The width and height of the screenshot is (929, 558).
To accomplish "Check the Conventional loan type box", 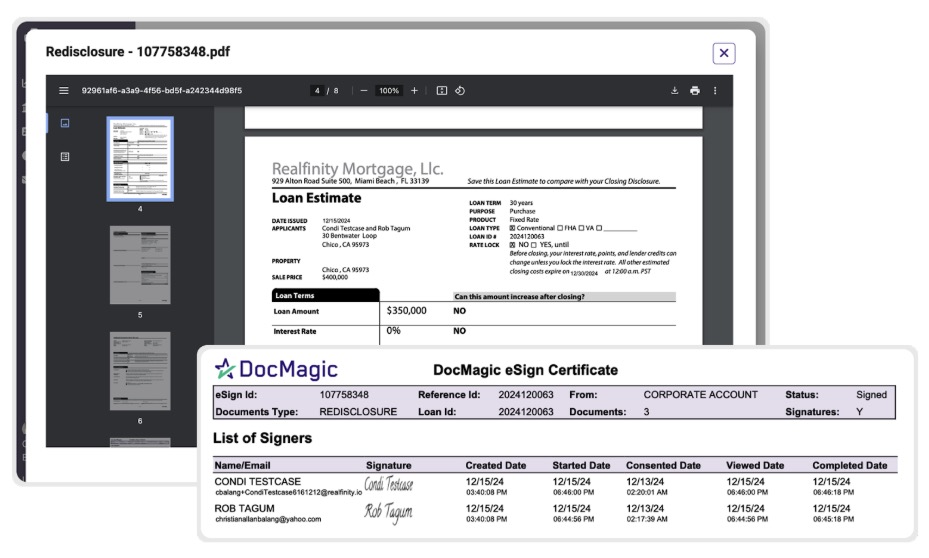I will coord(512,228).
